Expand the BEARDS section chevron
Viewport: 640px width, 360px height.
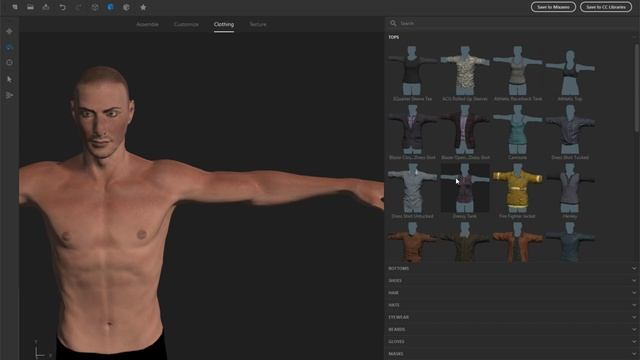(634, 329)
